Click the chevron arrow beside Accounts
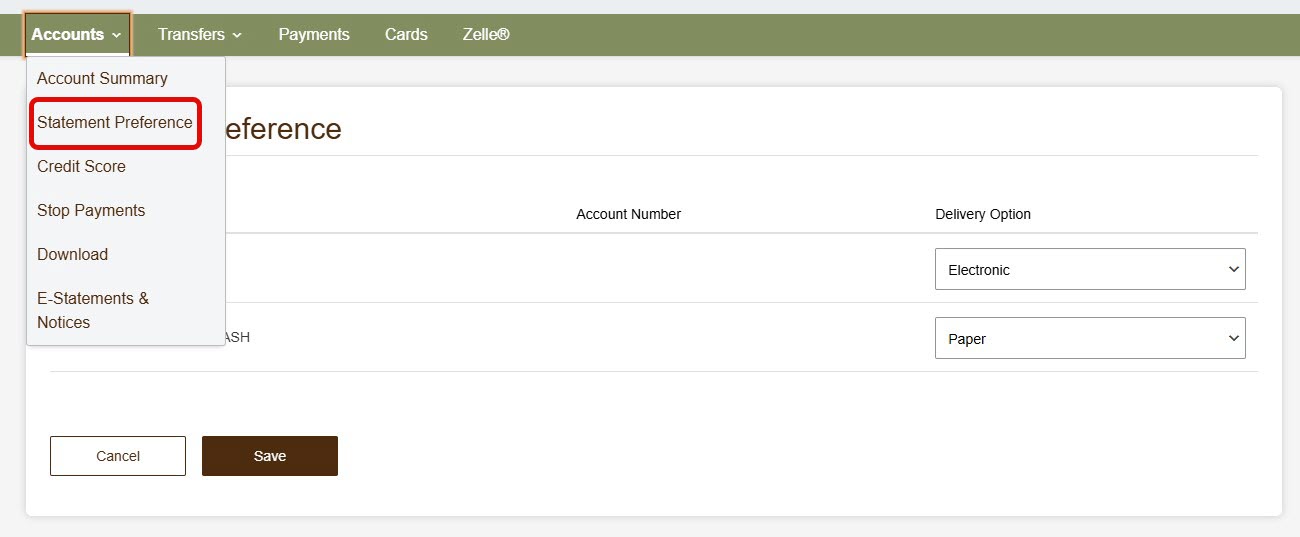Image resolution: width=1300 pixels, height=537 pixels. pos(117,35)
